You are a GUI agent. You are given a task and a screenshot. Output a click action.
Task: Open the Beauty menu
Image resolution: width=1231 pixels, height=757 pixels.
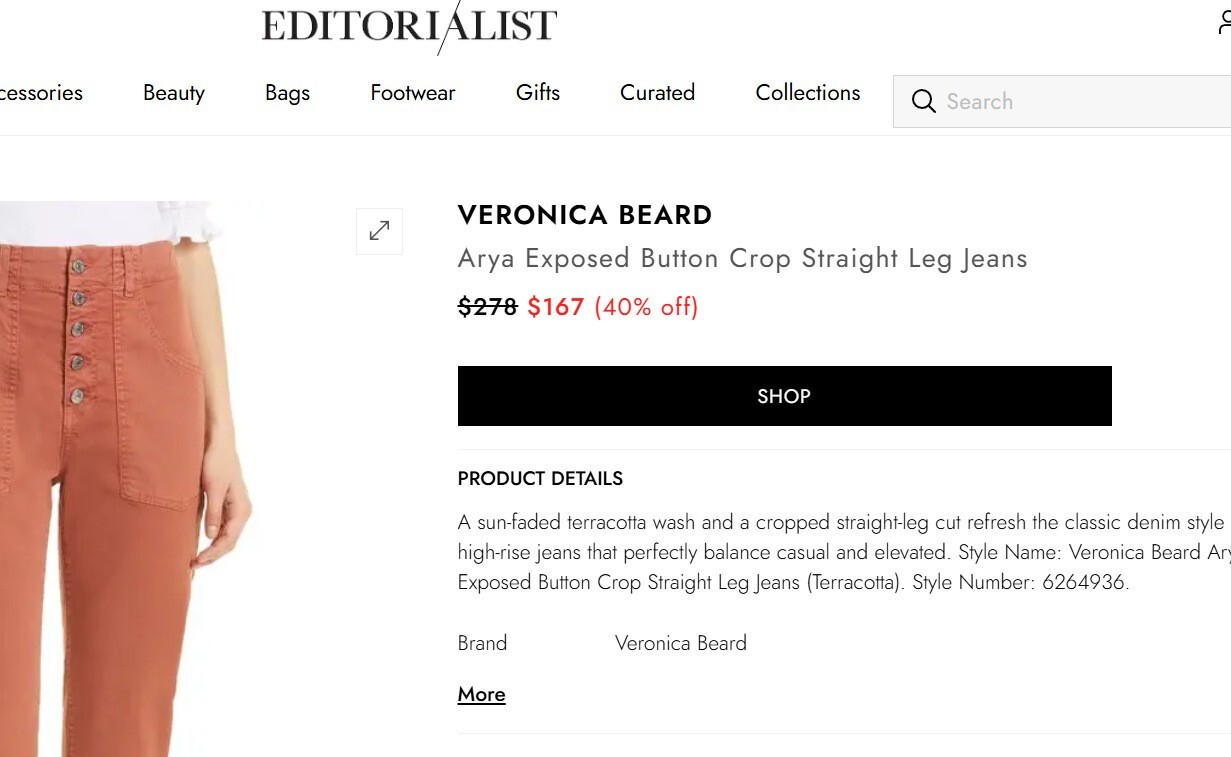click(x=174, y=93)
